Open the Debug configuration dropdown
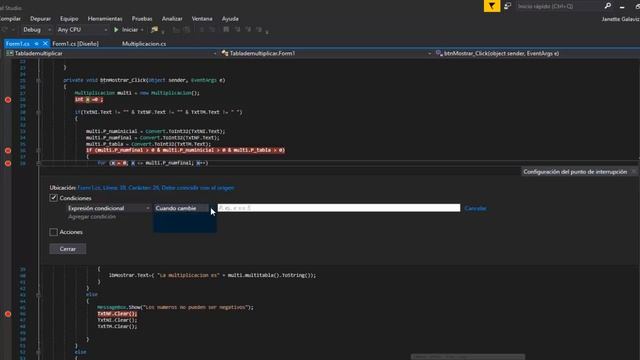The image size is (640, 360). coord(37,30)
